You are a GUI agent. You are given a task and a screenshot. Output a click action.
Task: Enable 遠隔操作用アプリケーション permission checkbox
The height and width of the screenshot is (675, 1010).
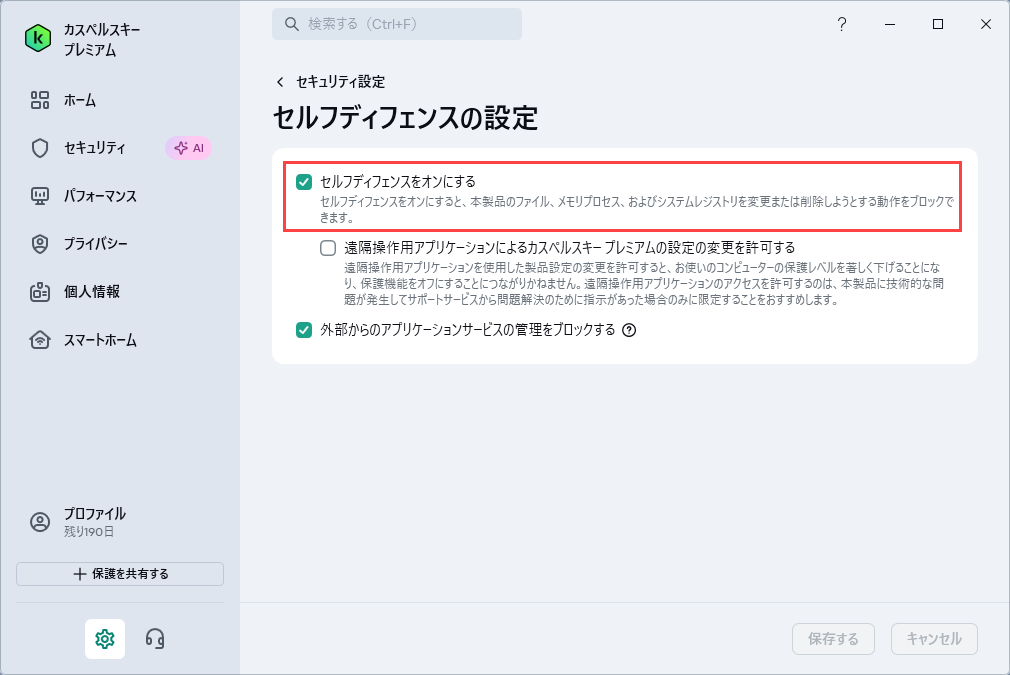[328, 248]
